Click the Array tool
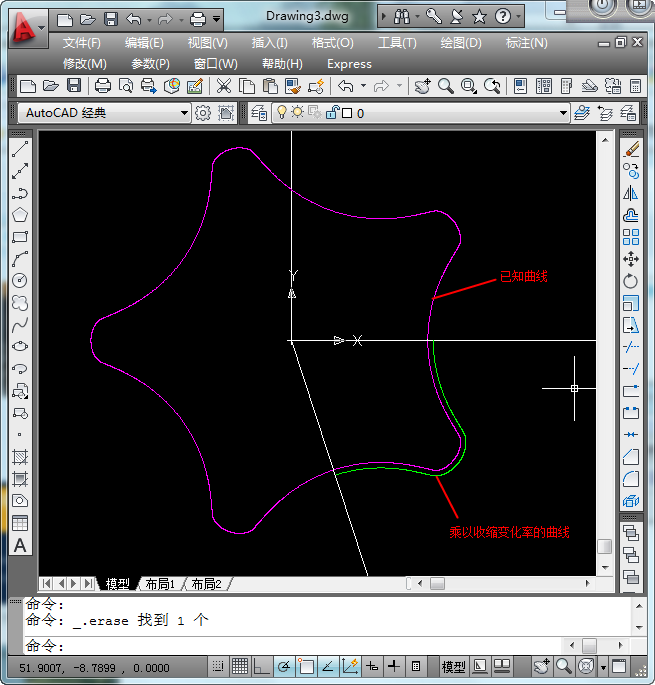This screenshot has width=655, height=685. (631, 237)
